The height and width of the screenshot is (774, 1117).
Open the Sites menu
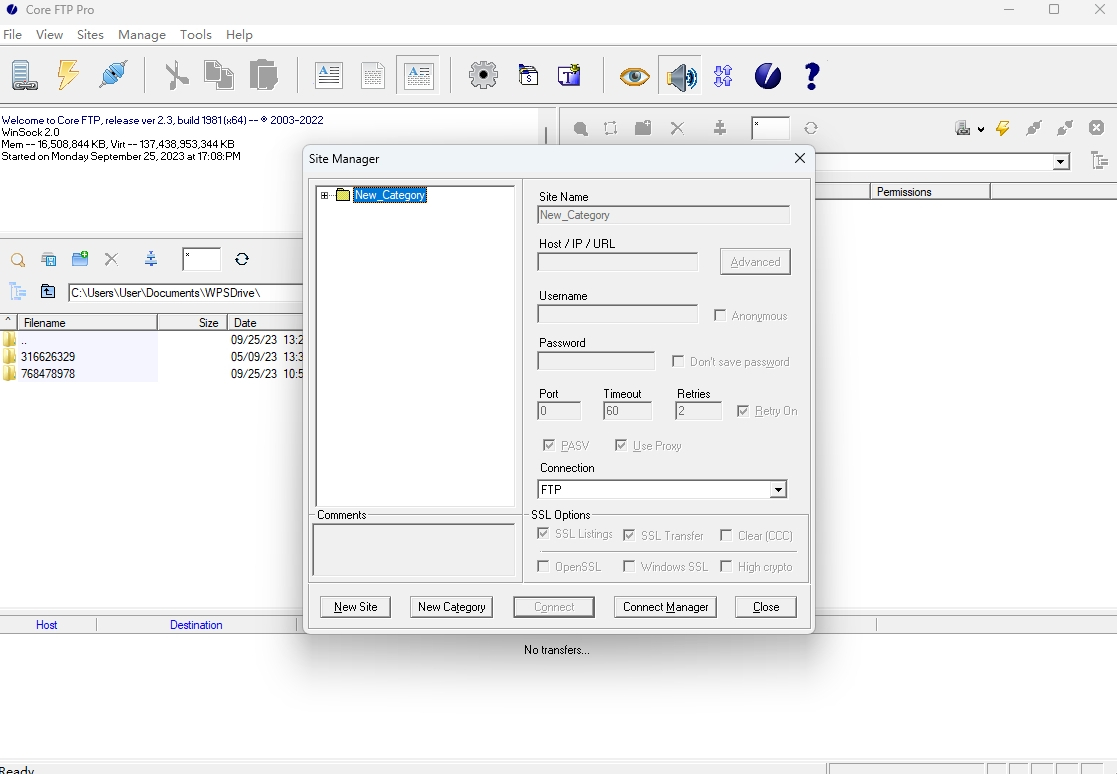90,34
